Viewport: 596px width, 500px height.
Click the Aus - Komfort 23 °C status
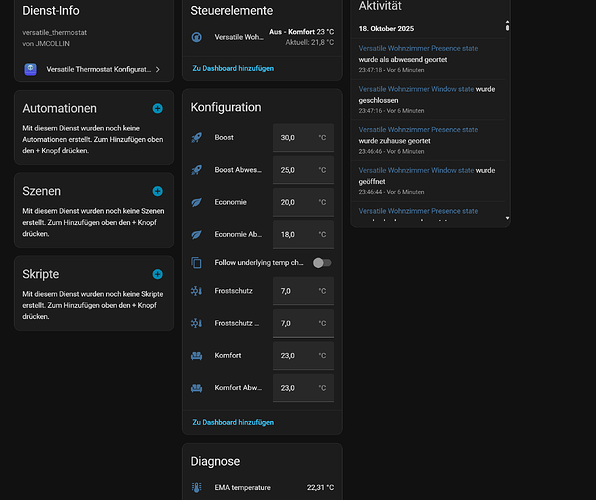pyautogui.click(x=301, y=32)
